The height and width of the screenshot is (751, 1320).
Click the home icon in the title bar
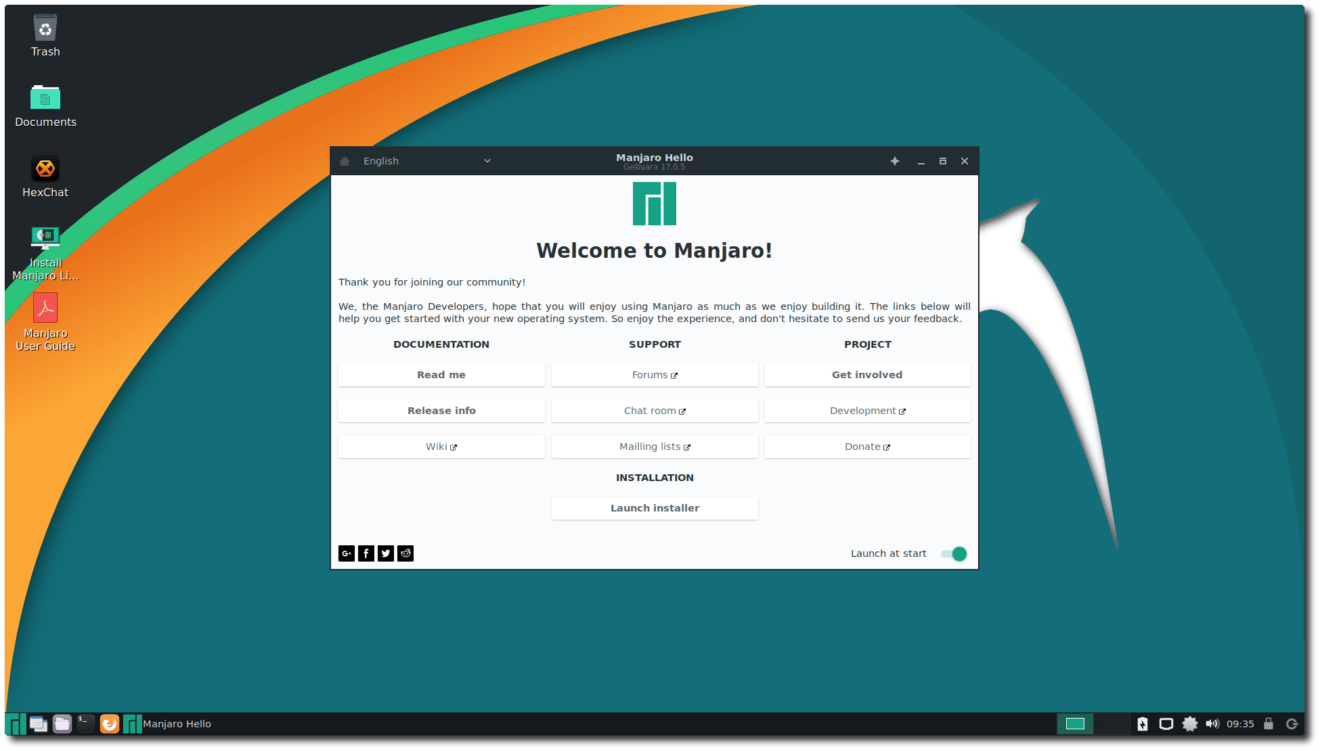point(344,160)
